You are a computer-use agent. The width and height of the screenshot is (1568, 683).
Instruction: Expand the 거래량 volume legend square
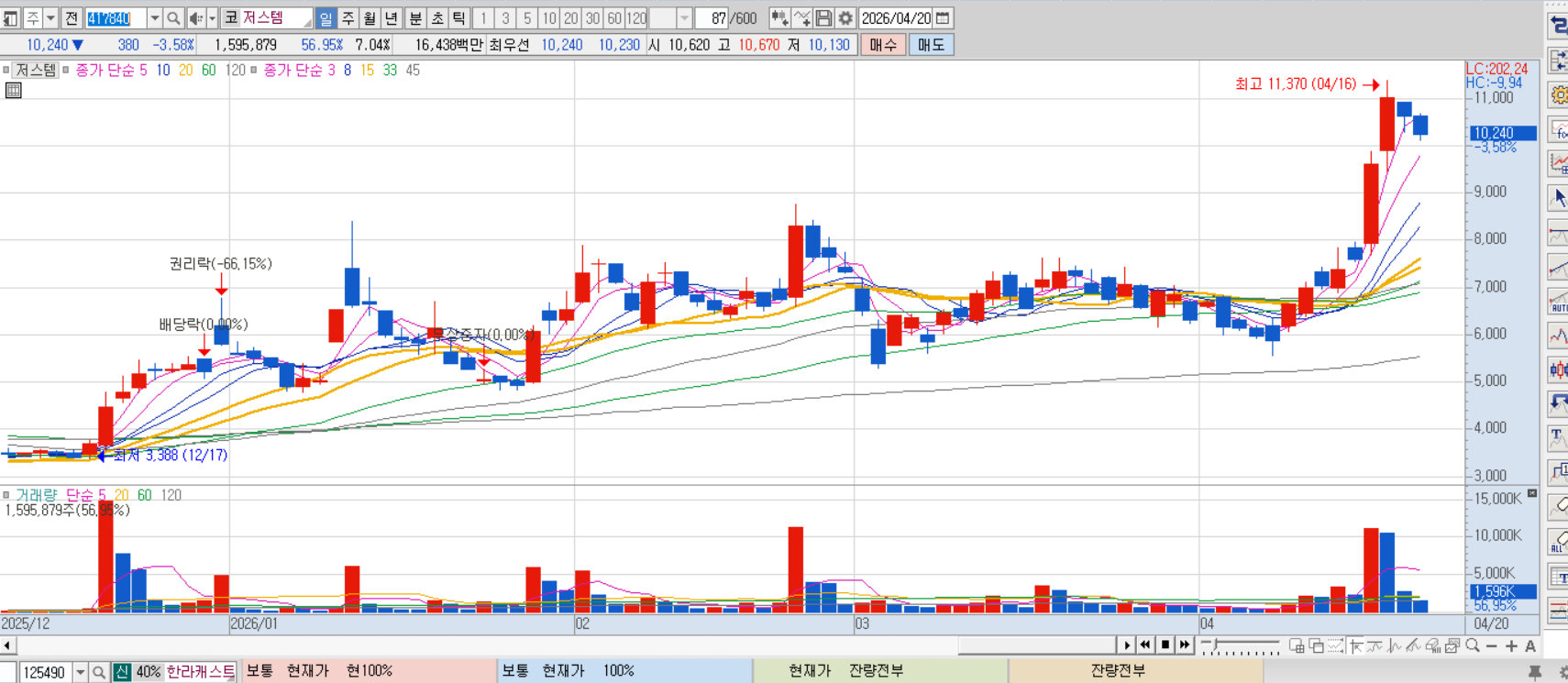tap(6, 495)
